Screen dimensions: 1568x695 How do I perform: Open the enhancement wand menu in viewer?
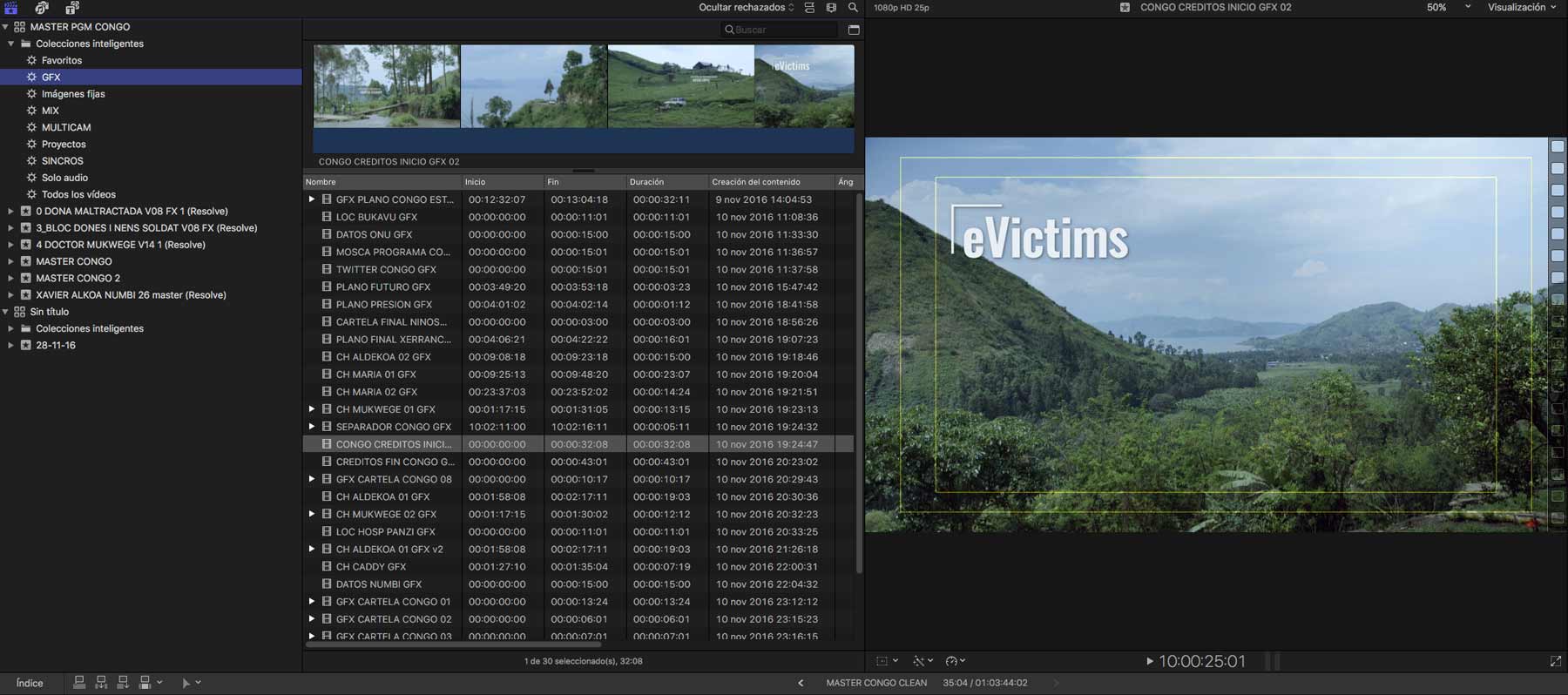923,661
